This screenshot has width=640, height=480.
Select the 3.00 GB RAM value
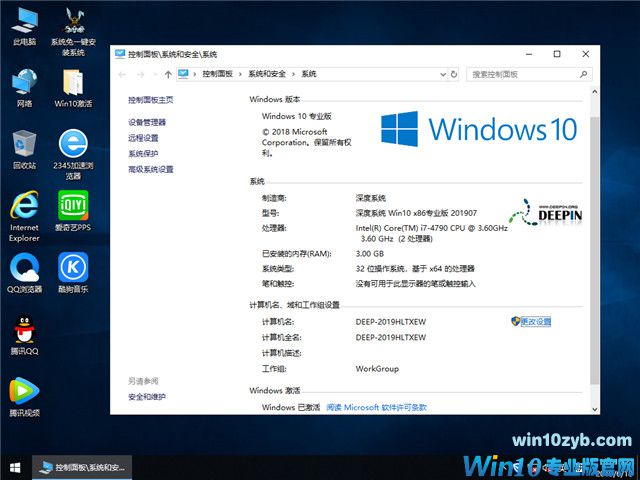coord(370,253)
